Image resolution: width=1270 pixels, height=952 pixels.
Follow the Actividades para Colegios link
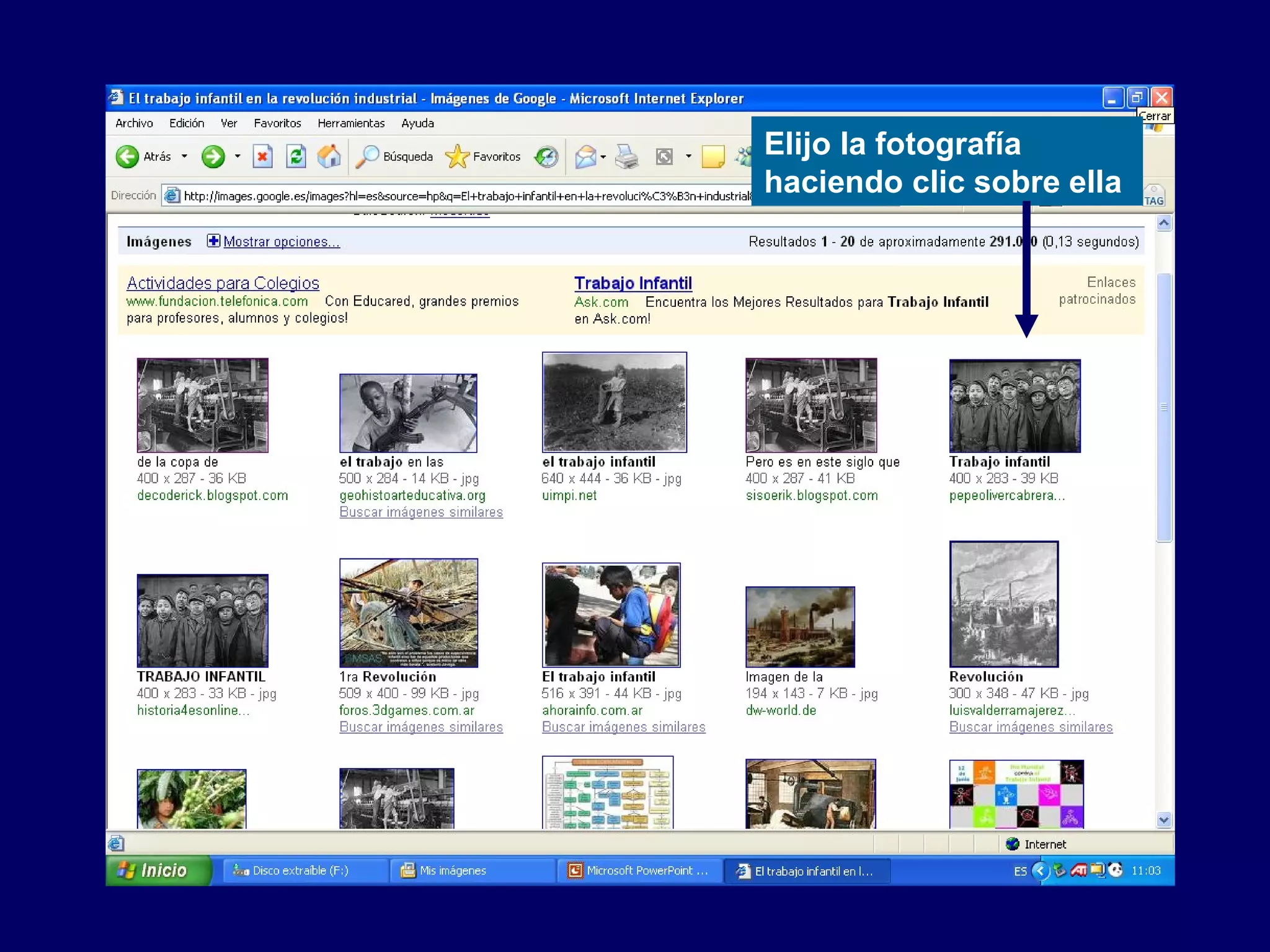tap(223, 283)
